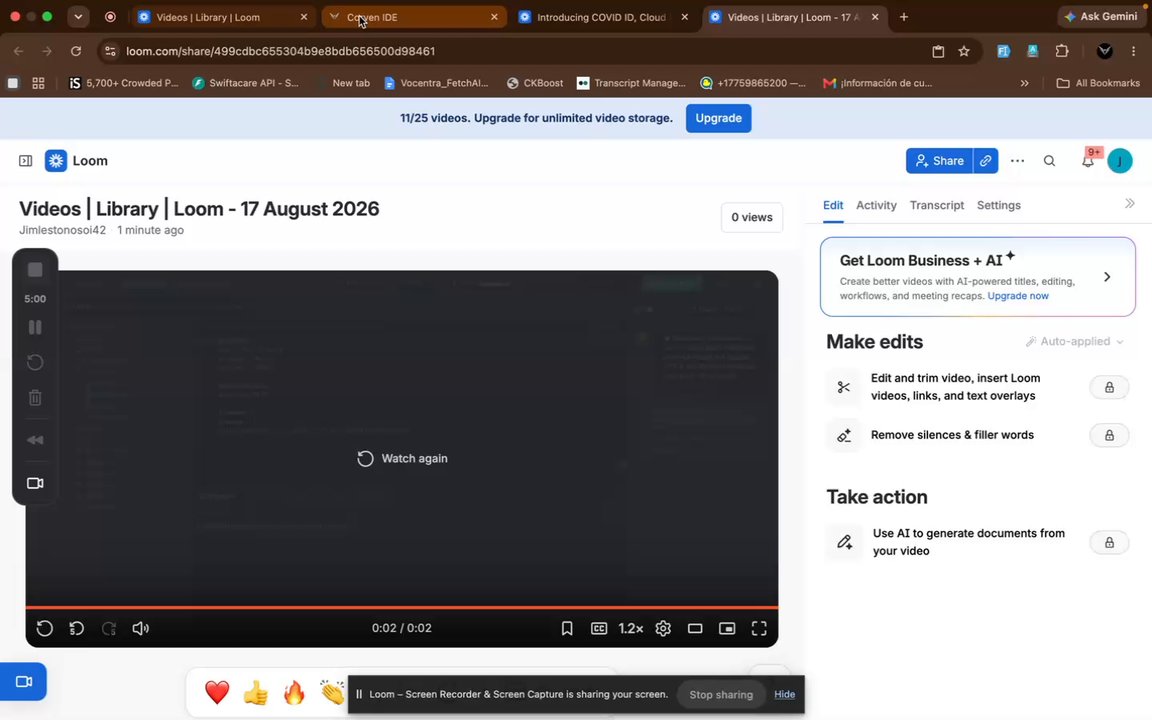Toggle theater mode view
The image size is (1152, 720).
[x=695, y=628]
